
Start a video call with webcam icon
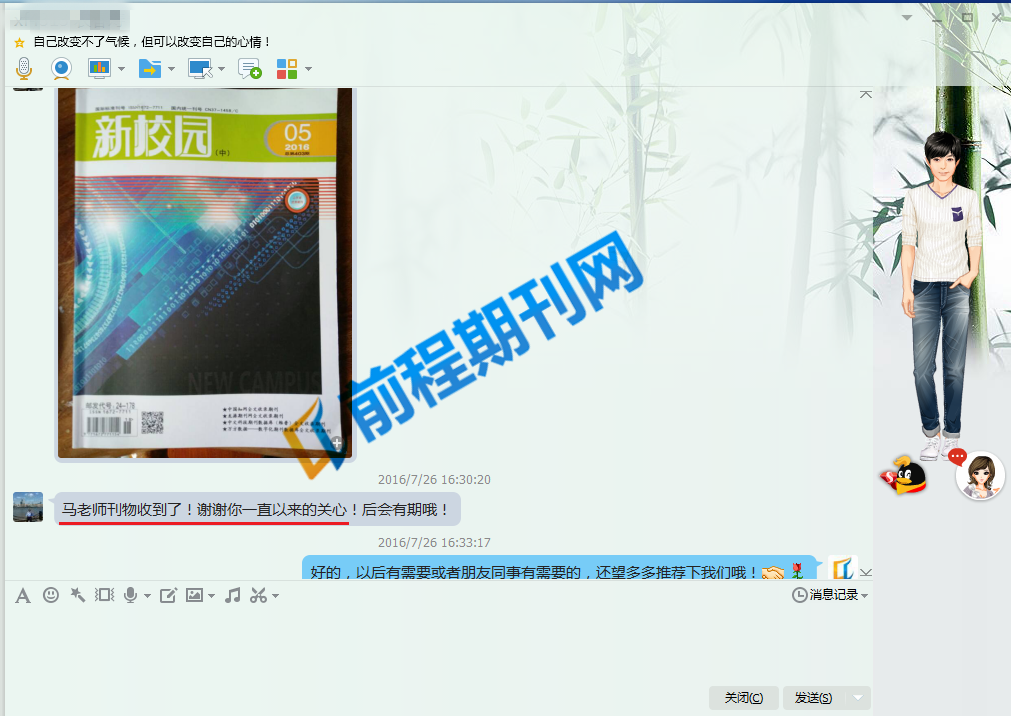[61, 68]
